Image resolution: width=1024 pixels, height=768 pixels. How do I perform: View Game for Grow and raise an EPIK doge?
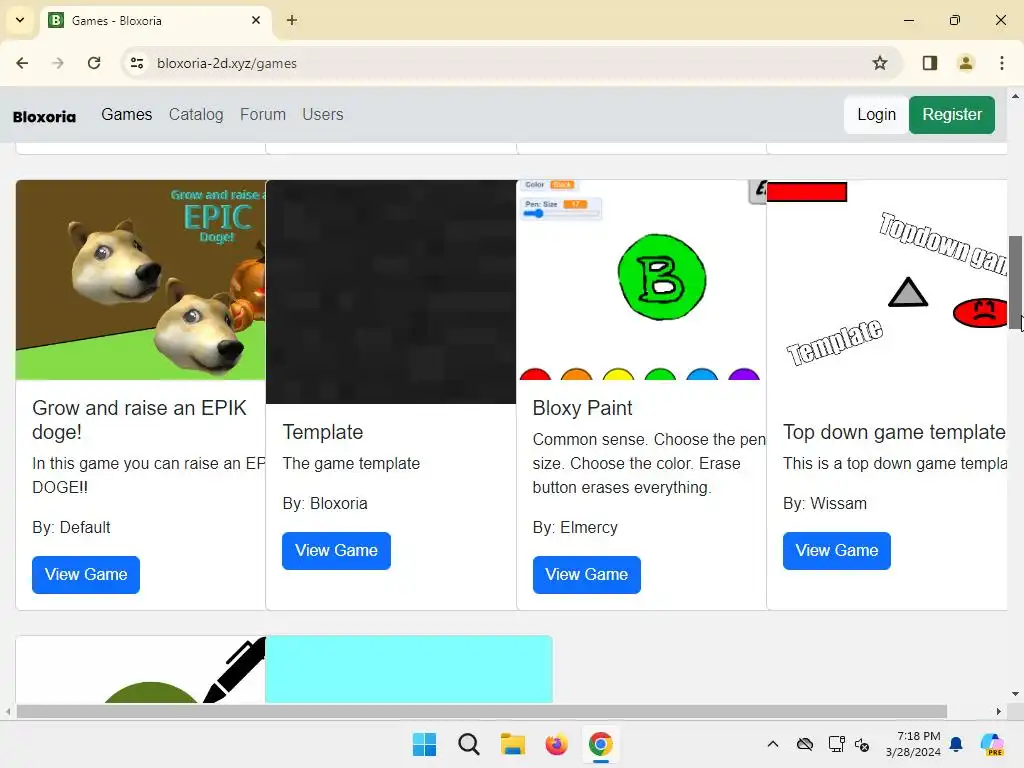click(x=86, y=575)
